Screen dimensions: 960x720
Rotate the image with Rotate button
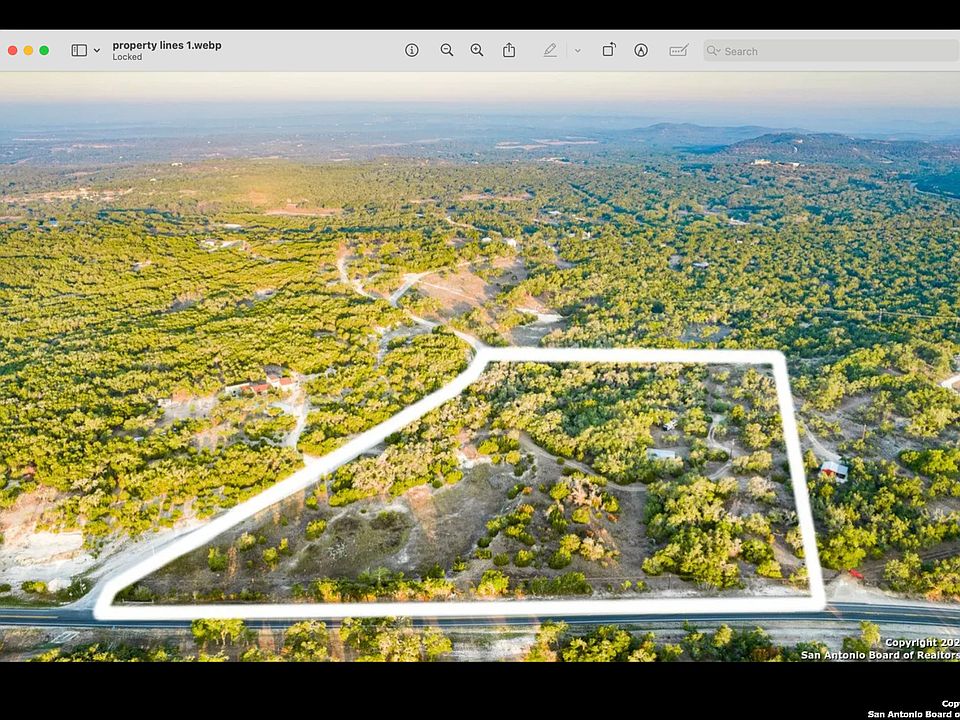click(x=609, y=50)
